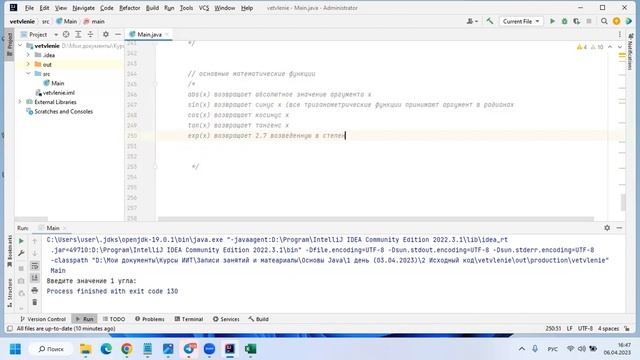The image size is (640, 360).
Task: Run with Coverage using the shield icon
Action: [576, 21]
